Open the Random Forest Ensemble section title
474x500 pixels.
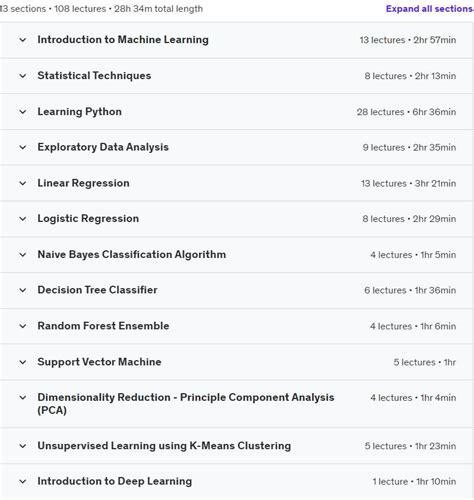(103, 326)
